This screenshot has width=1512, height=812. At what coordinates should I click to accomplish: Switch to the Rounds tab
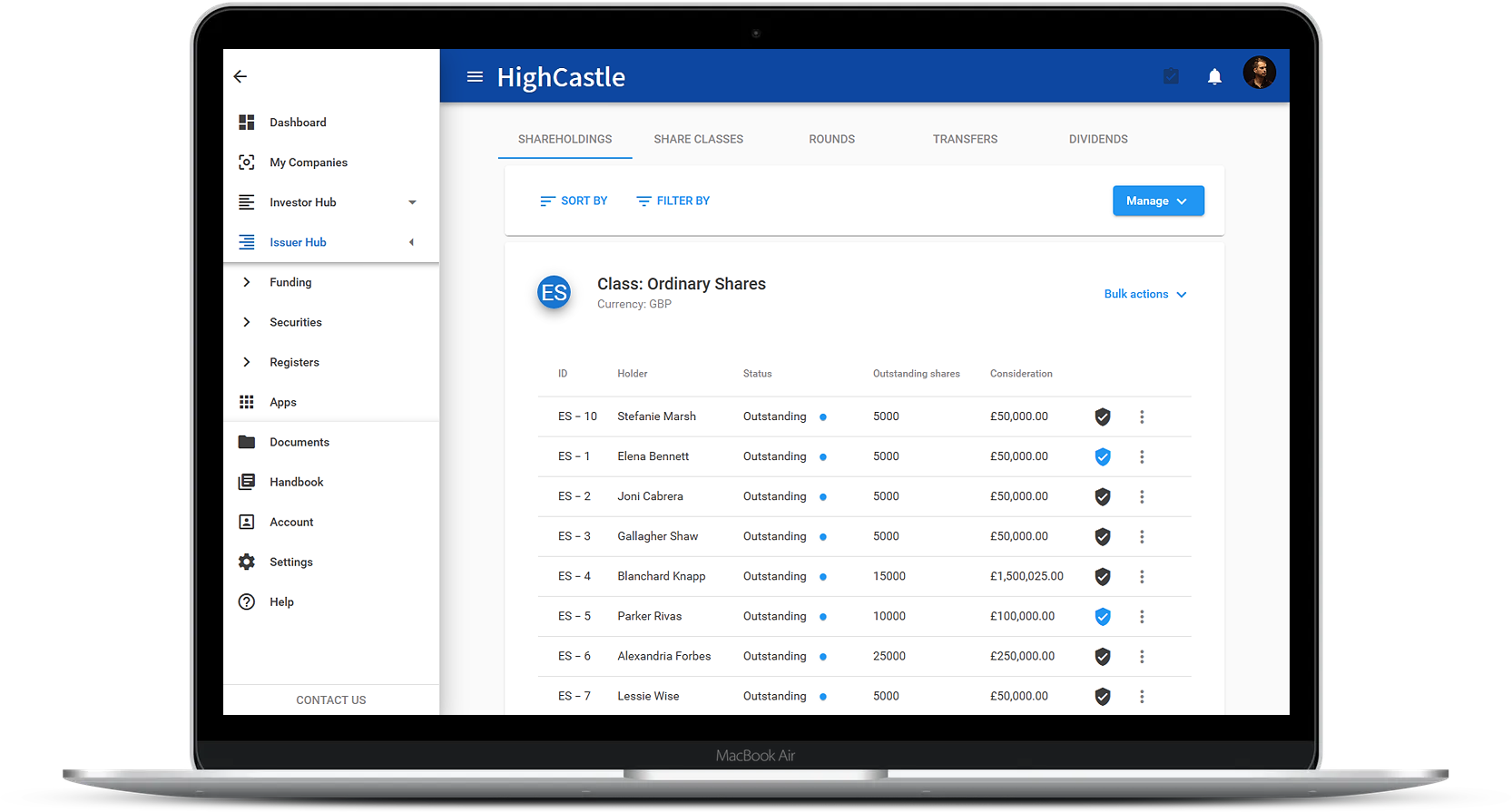[831, 139]
